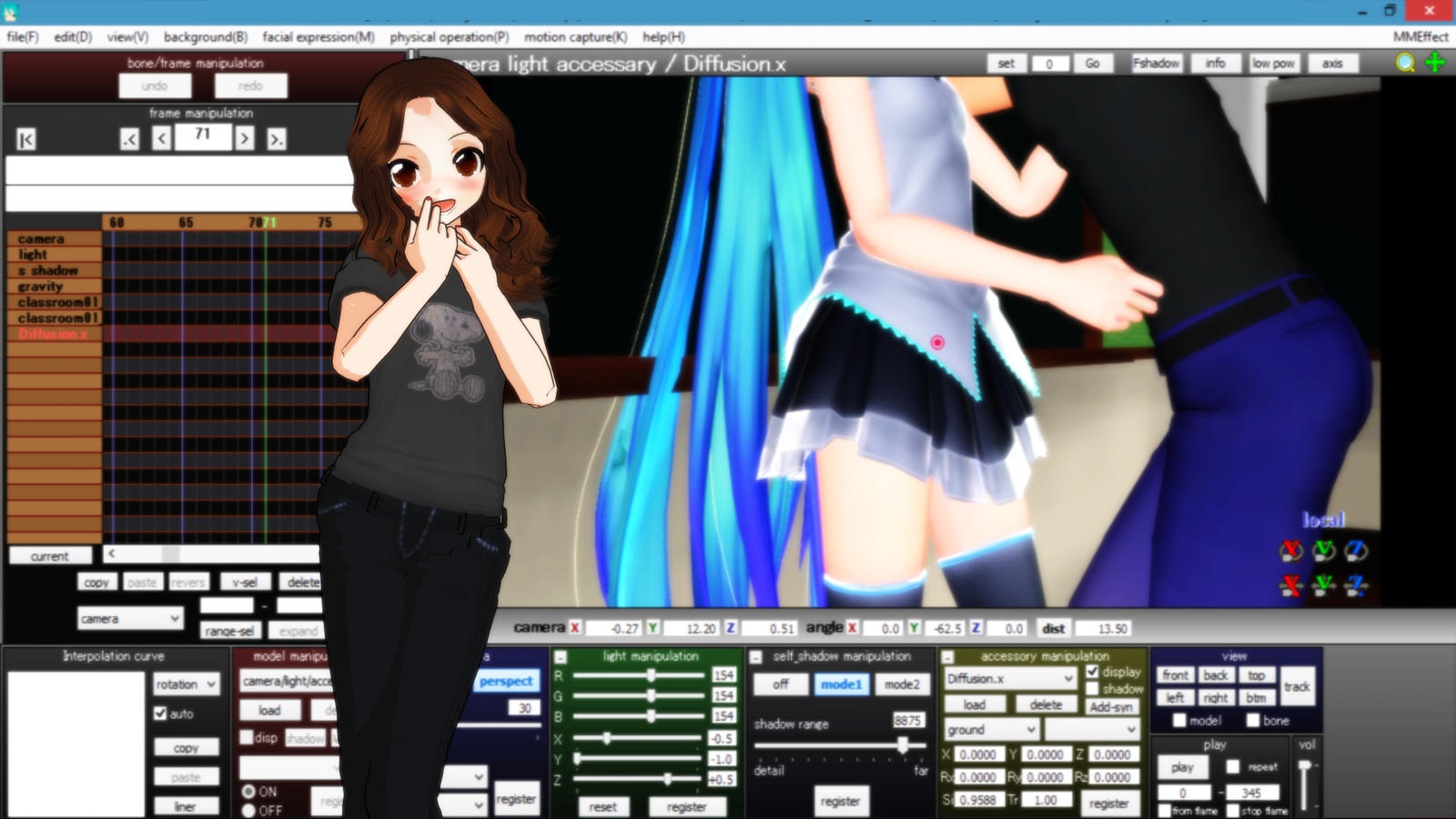1456x819 pixels.
Task: Open the camera range selection dropdown
Action: (x=130, y=619)
